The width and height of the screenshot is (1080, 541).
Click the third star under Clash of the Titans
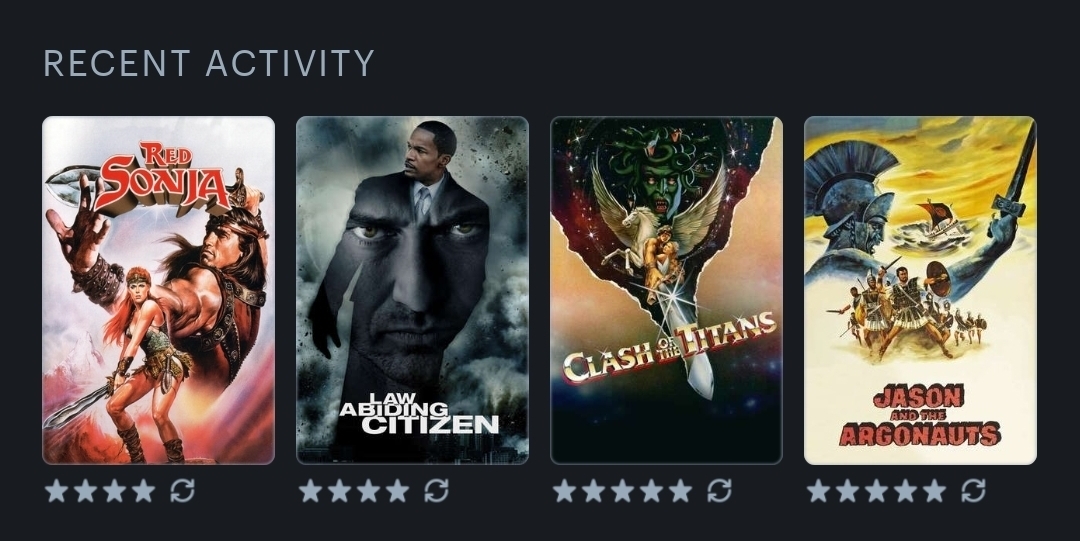[x=623, y=491]
